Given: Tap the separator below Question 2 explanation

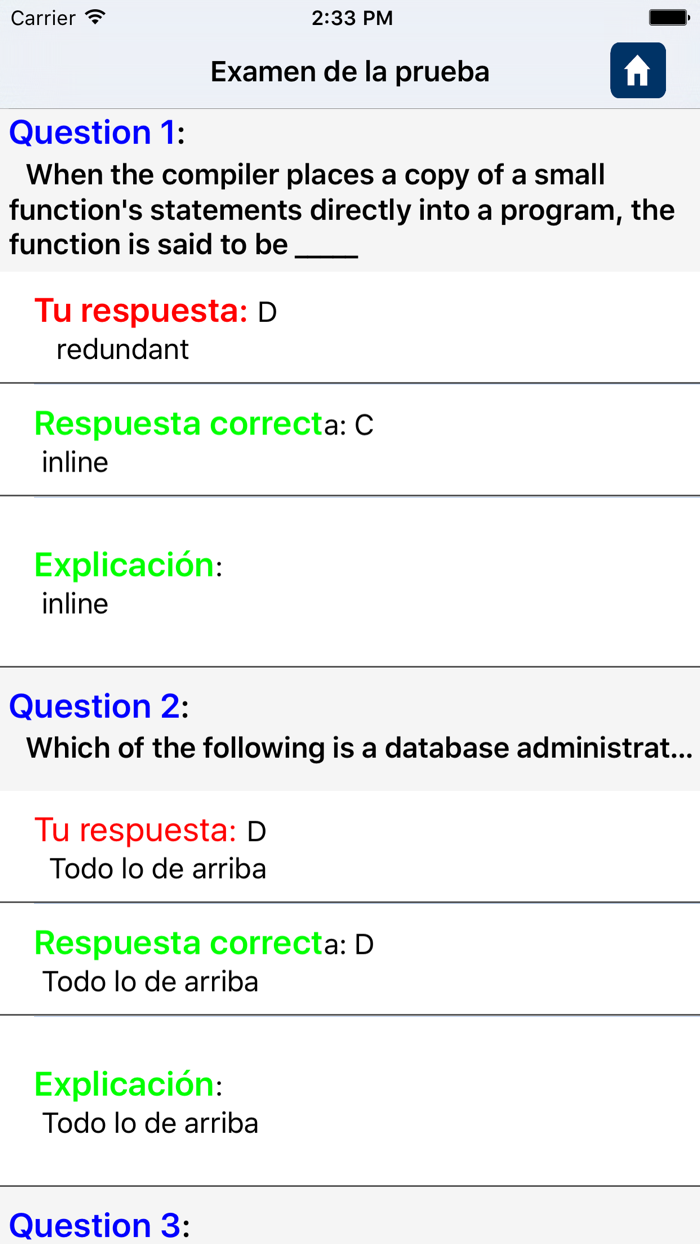Looking at the screenshot, I should [349, 1180].
